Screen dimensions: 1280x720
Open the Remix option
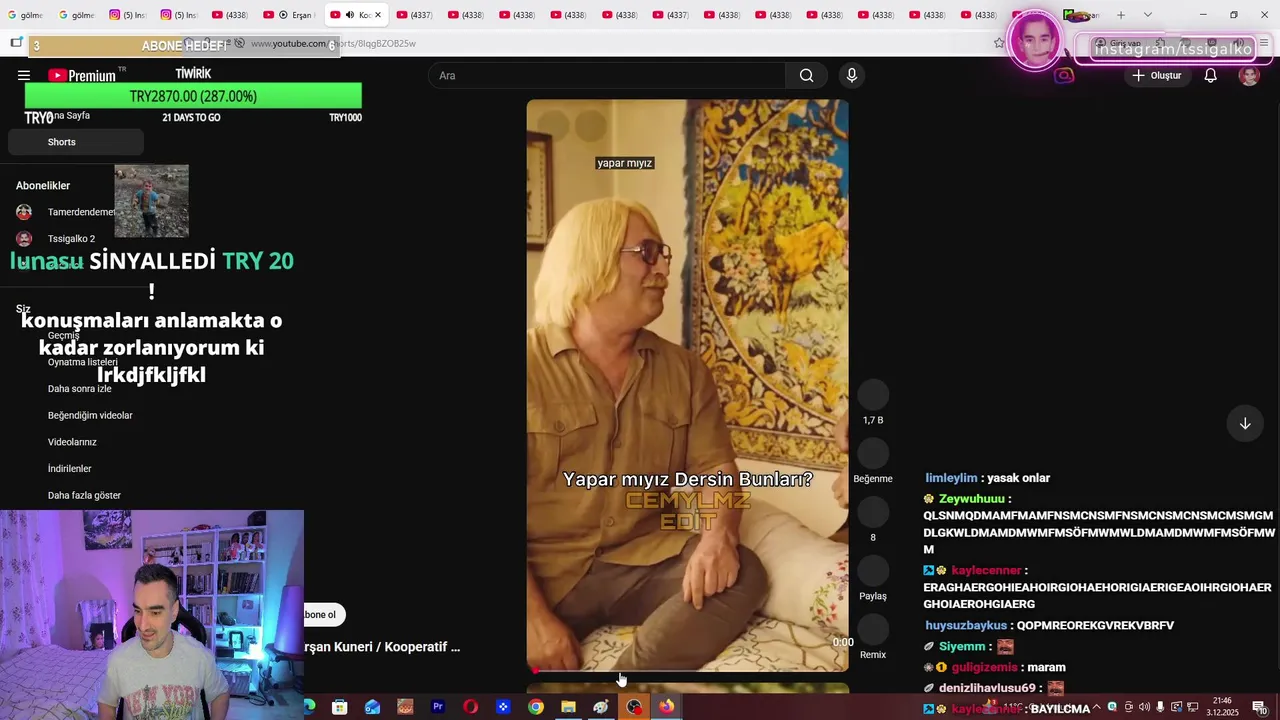[873, 630]
